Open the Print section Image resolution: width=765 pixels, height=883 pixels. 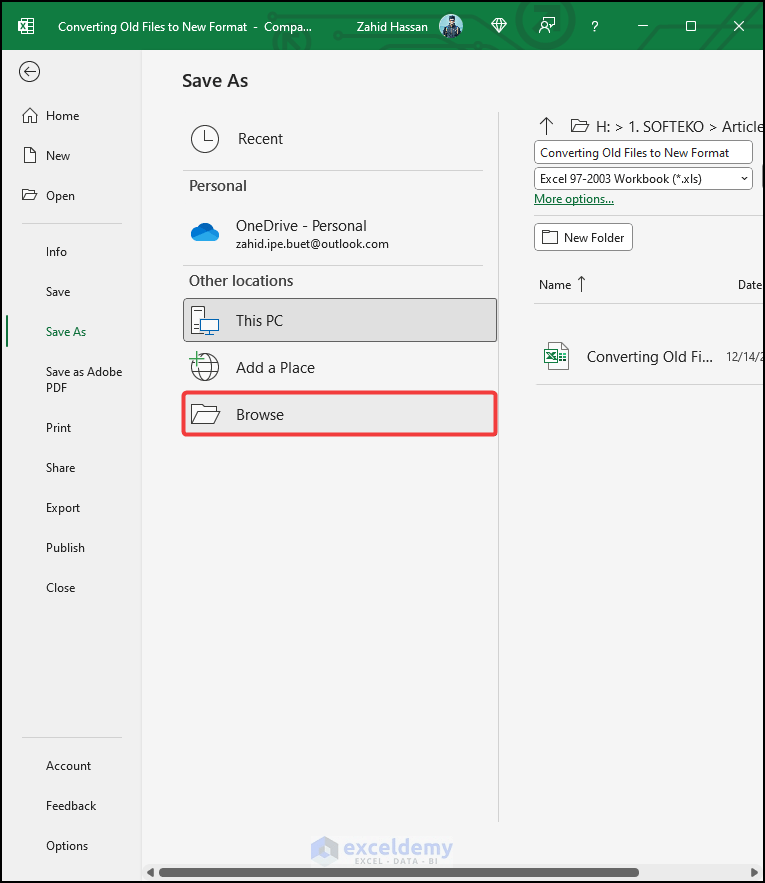[58, 427]
